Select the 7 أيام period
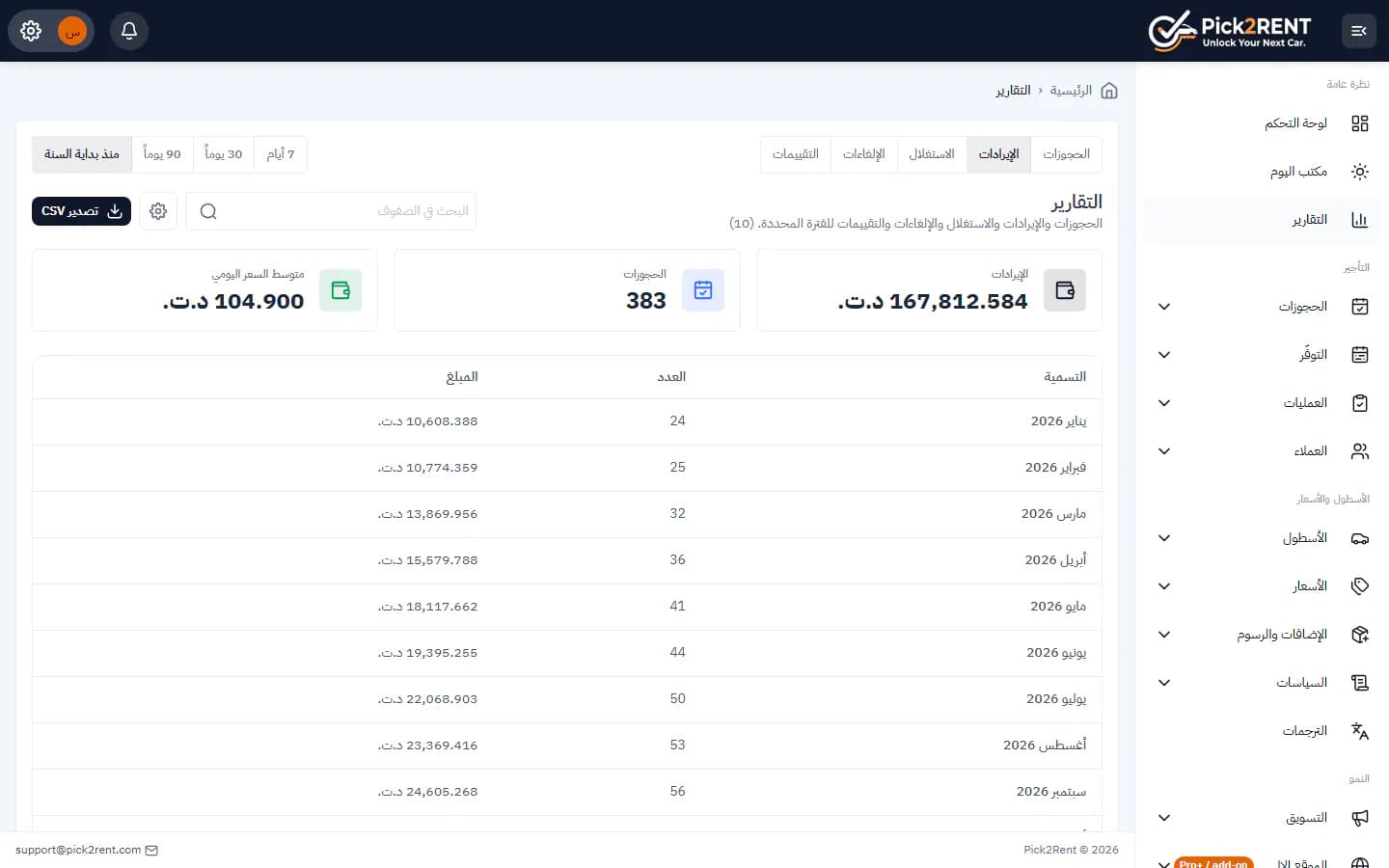 (x=281, y=154)
